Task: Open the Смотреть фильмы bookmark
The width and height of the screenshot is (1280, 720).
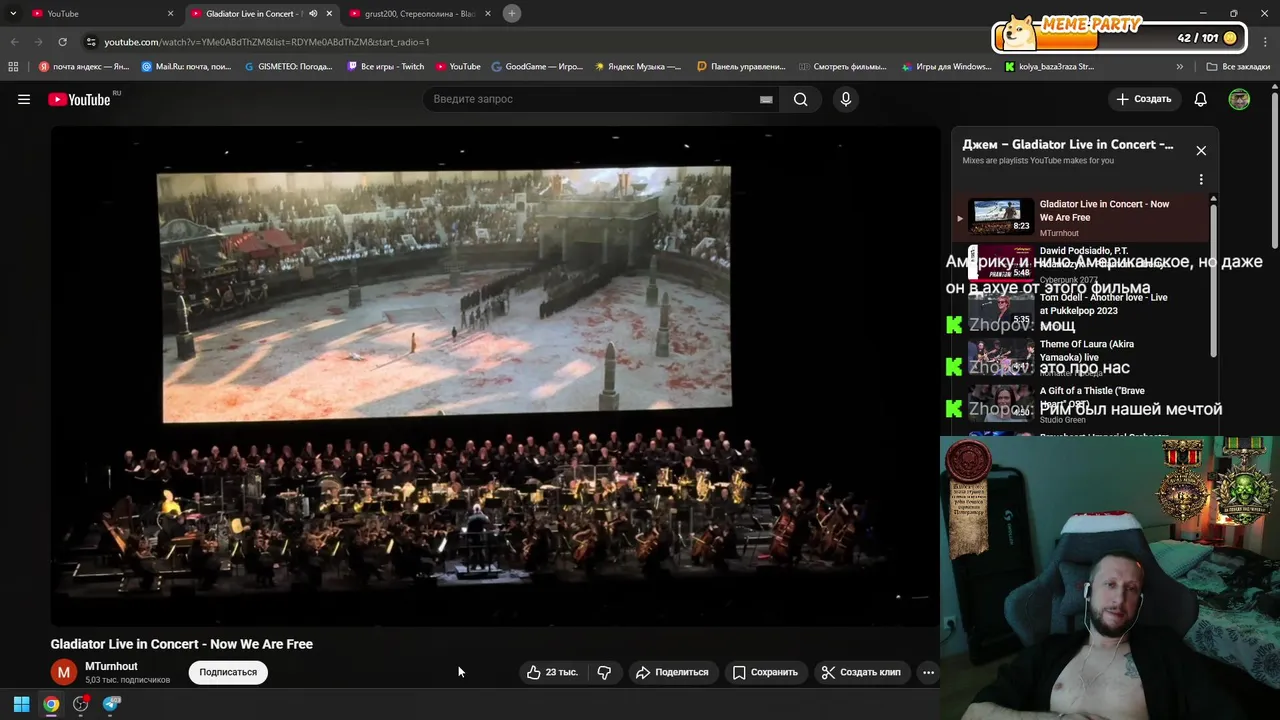Action: tap(843, 67)
